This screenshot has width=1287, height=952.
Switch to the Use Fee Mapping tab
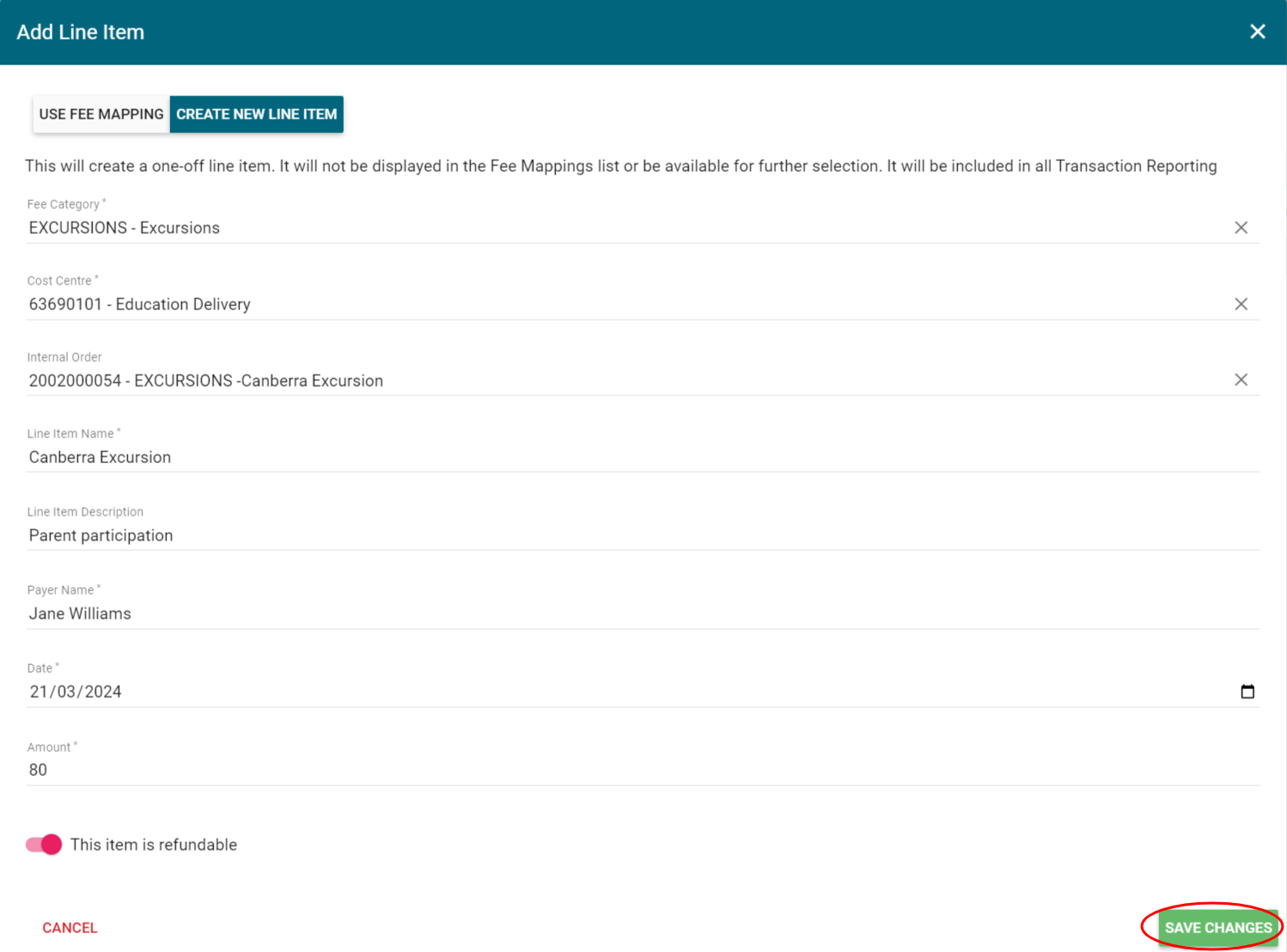click(101, 114)
